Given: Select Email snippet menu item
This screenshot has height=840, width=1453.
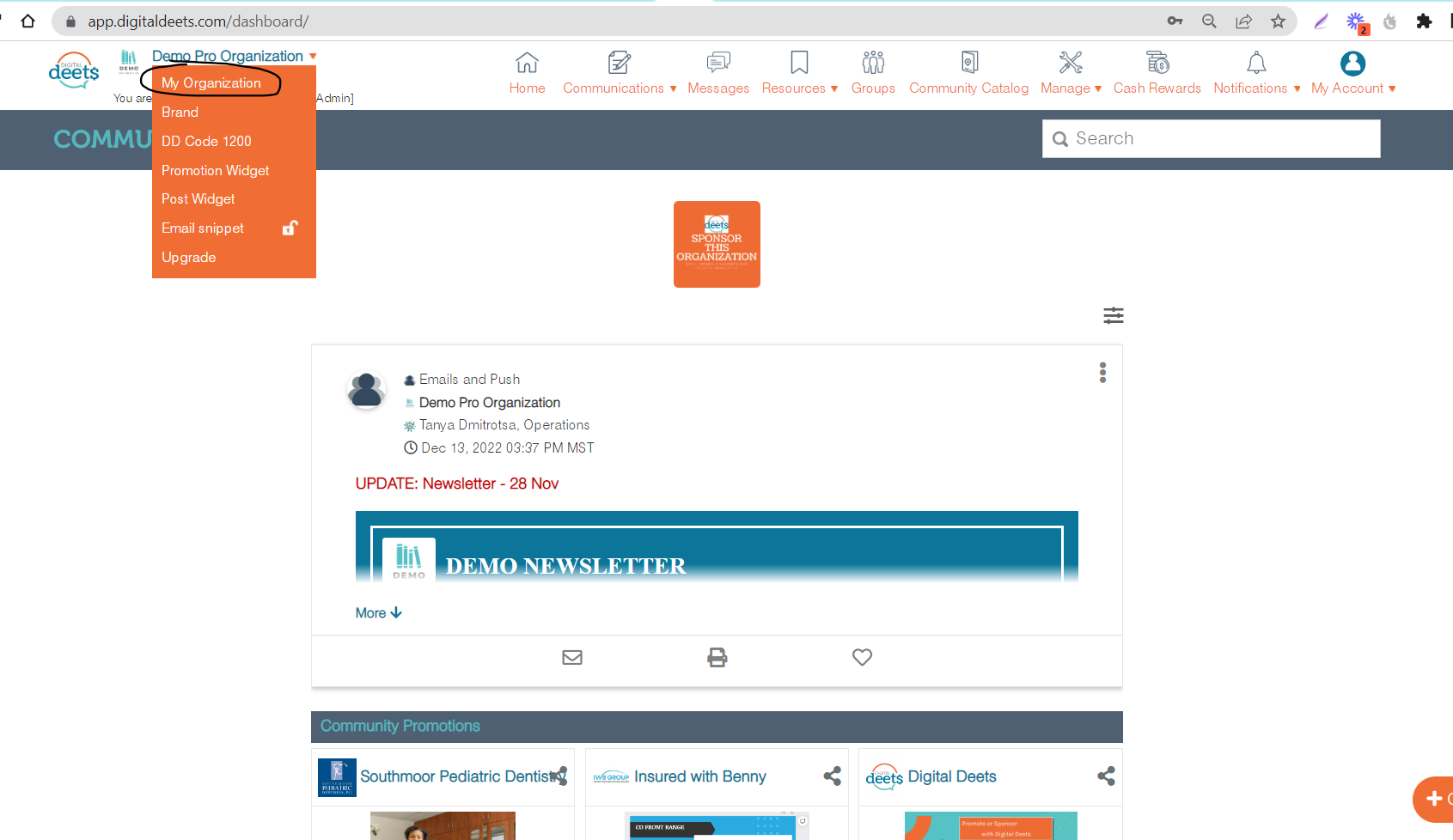Looking at the screenshot, I should 203,228.
